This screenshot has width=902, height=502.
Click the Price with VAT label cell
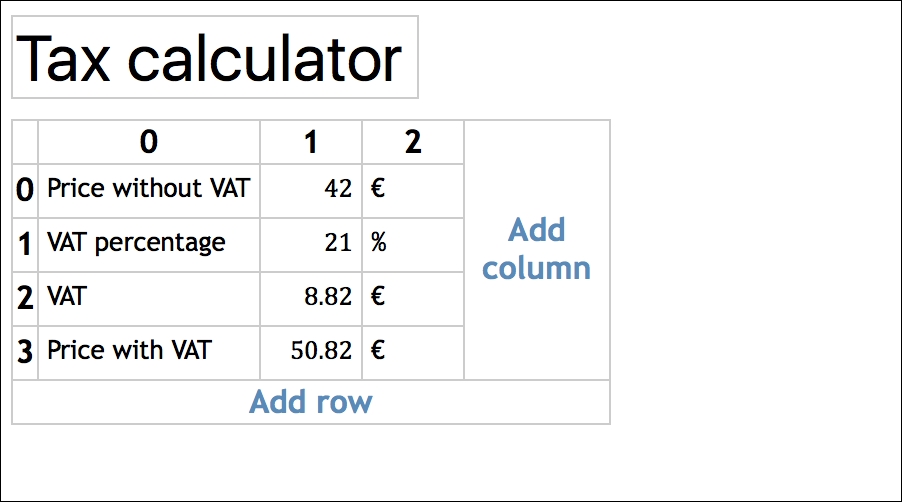pos(149,351)
